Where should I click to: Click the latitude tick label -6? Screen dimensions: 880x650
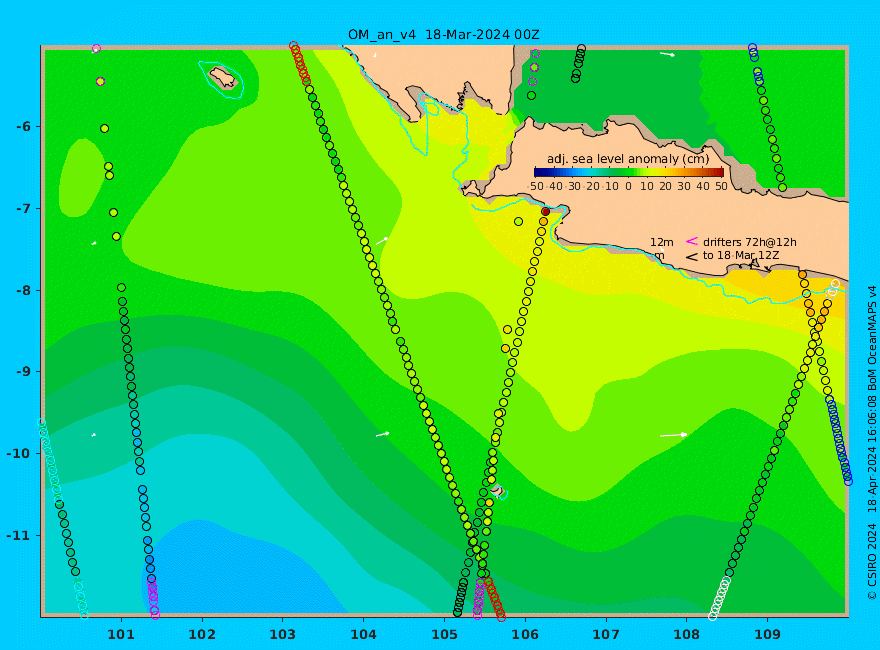(23, 127)
